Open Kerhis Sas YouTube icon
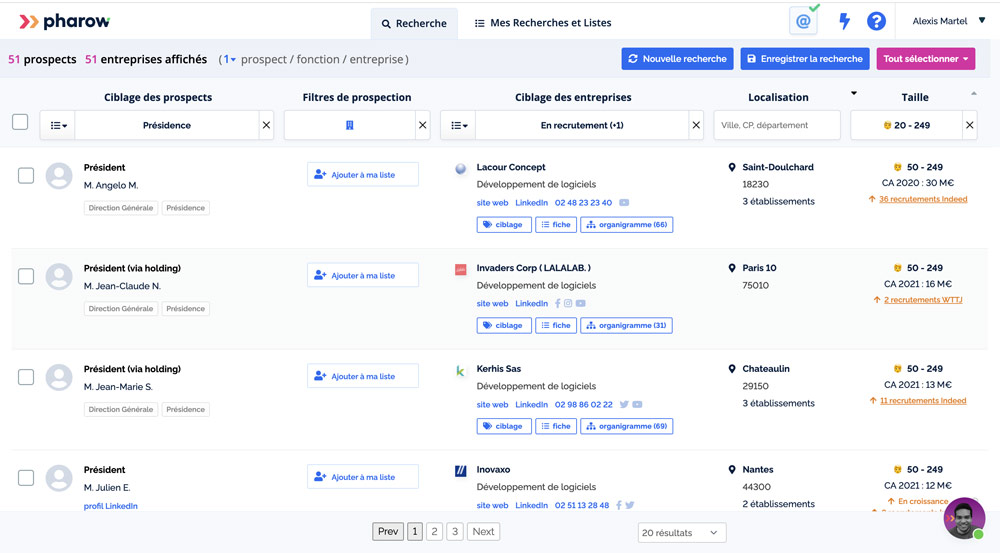The height and width of the screenshot is (553, 1000). tap(637, 404)
